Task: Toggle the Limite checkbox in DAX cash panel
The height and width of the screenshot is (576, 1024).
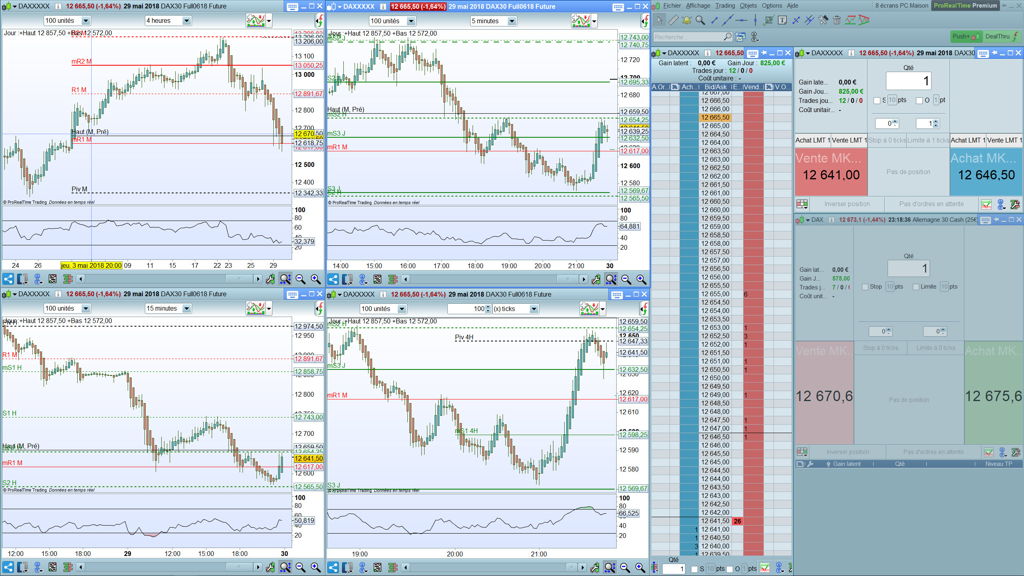Action: click(916, 287)
